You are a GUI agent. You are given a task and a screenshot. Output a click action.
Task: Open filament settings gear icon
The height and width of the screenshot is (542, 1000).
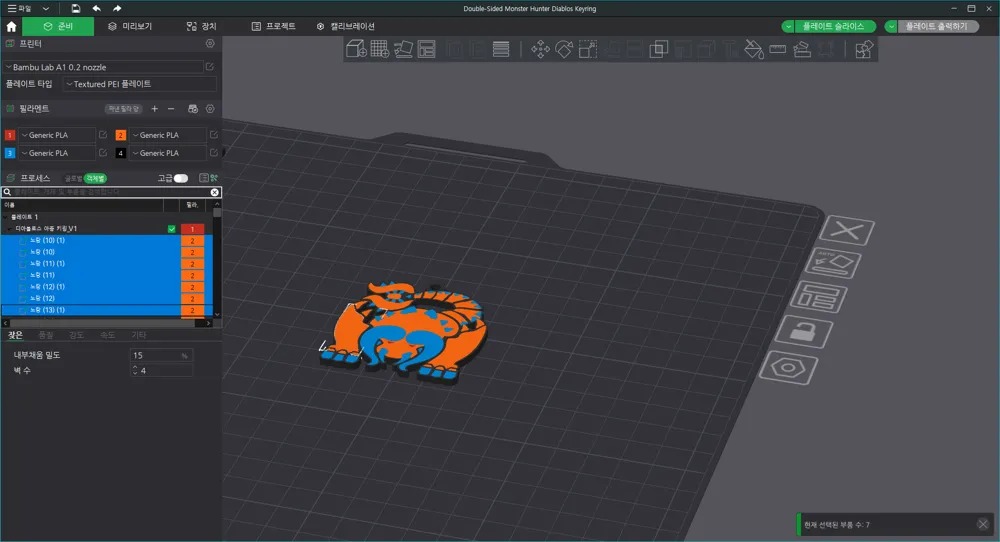(210, 109)
